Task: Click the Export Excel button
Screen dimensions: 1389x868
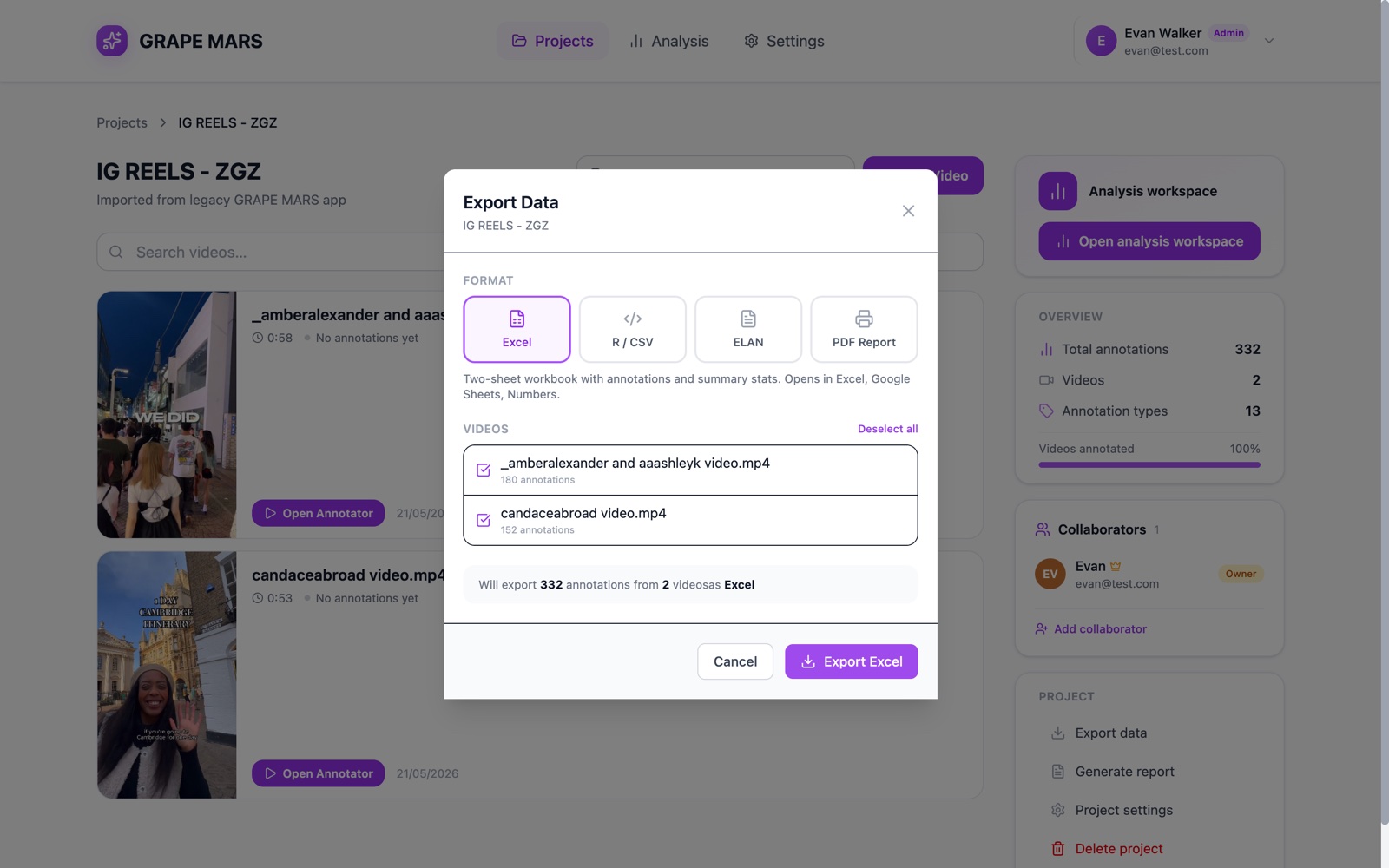Action: (851, 661)
